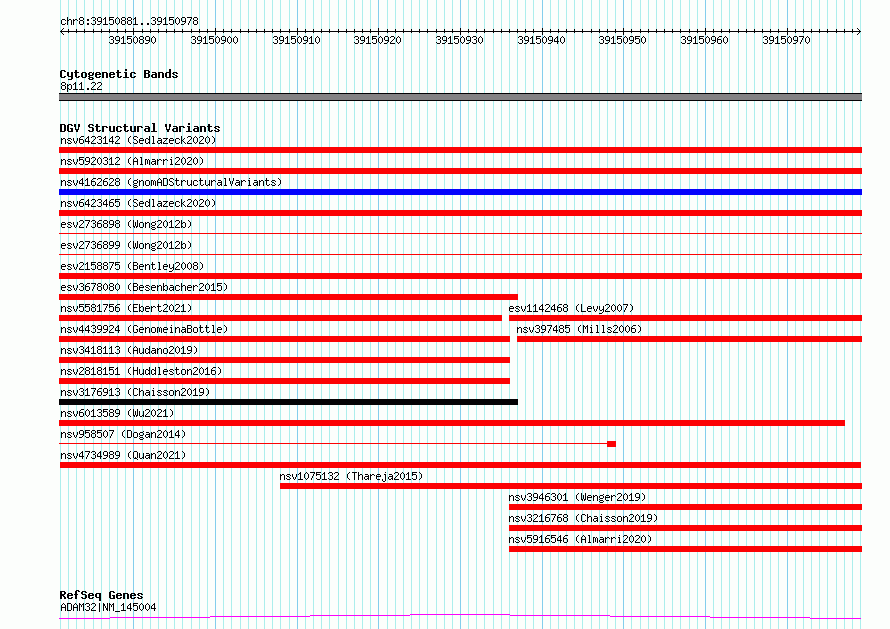Click ruler position 39150930
890x629 pixels.
[459, 40]
